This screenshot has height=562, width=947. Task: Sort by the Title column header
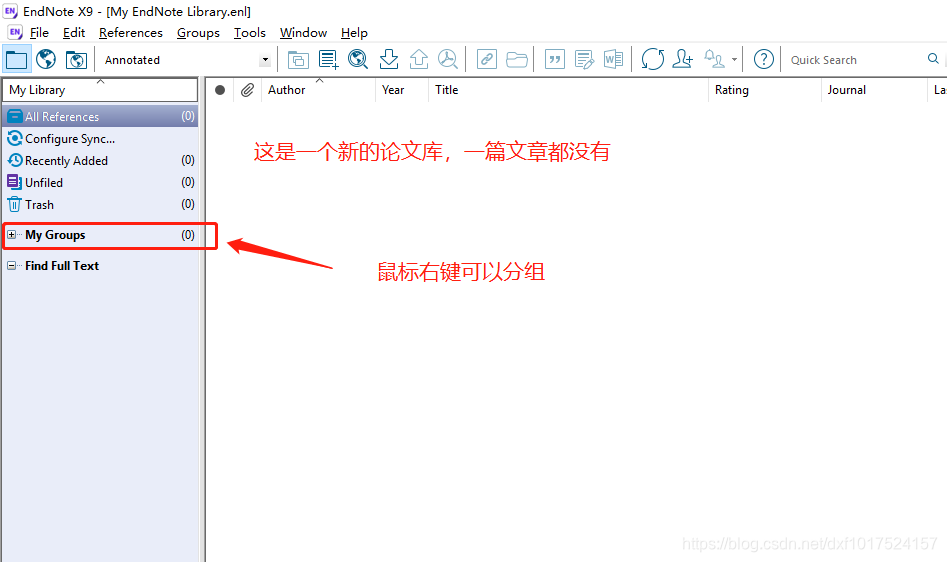coord(568,90)
